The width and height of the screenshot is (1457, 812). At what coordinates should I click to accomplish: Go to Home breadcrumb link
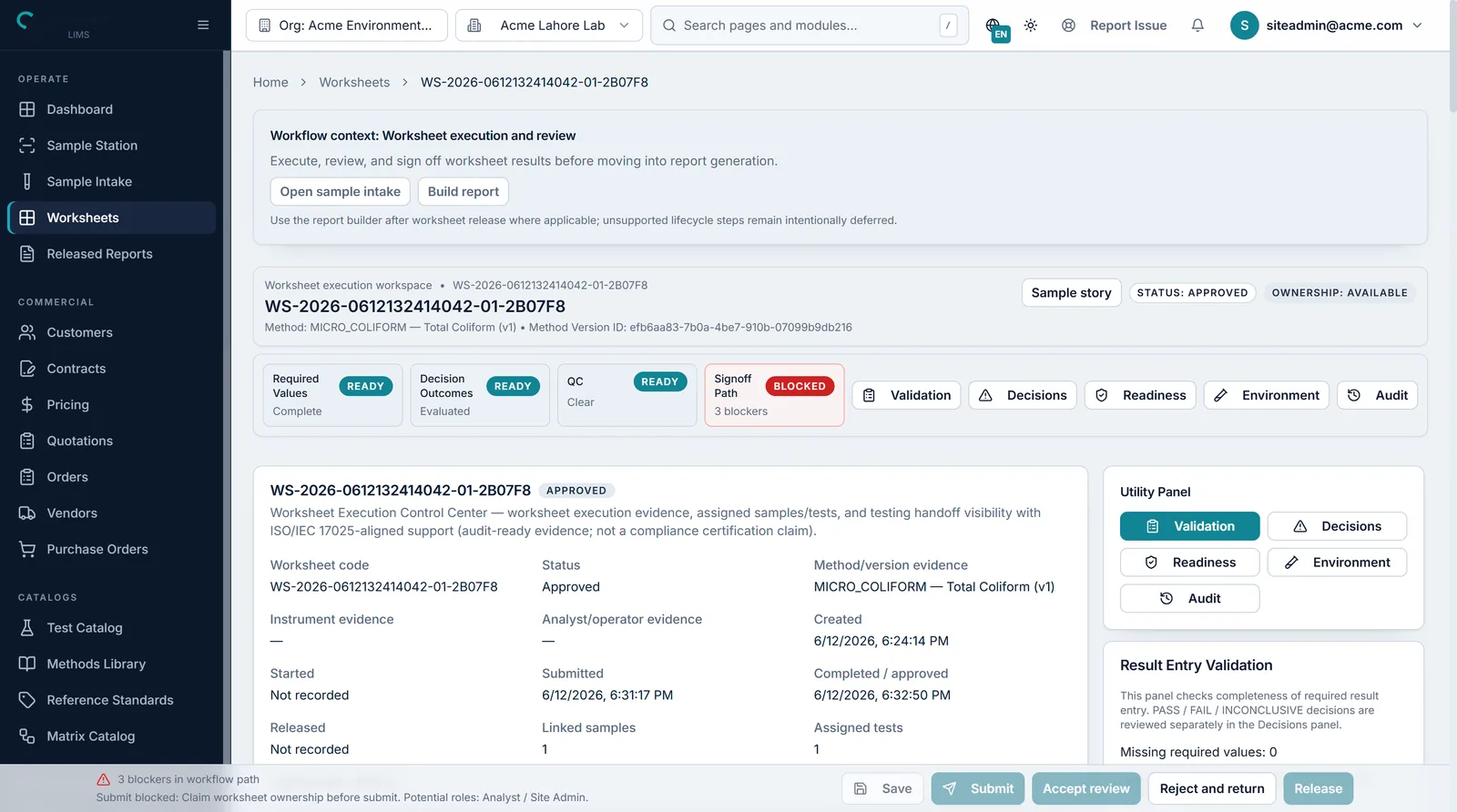(270, 82)
